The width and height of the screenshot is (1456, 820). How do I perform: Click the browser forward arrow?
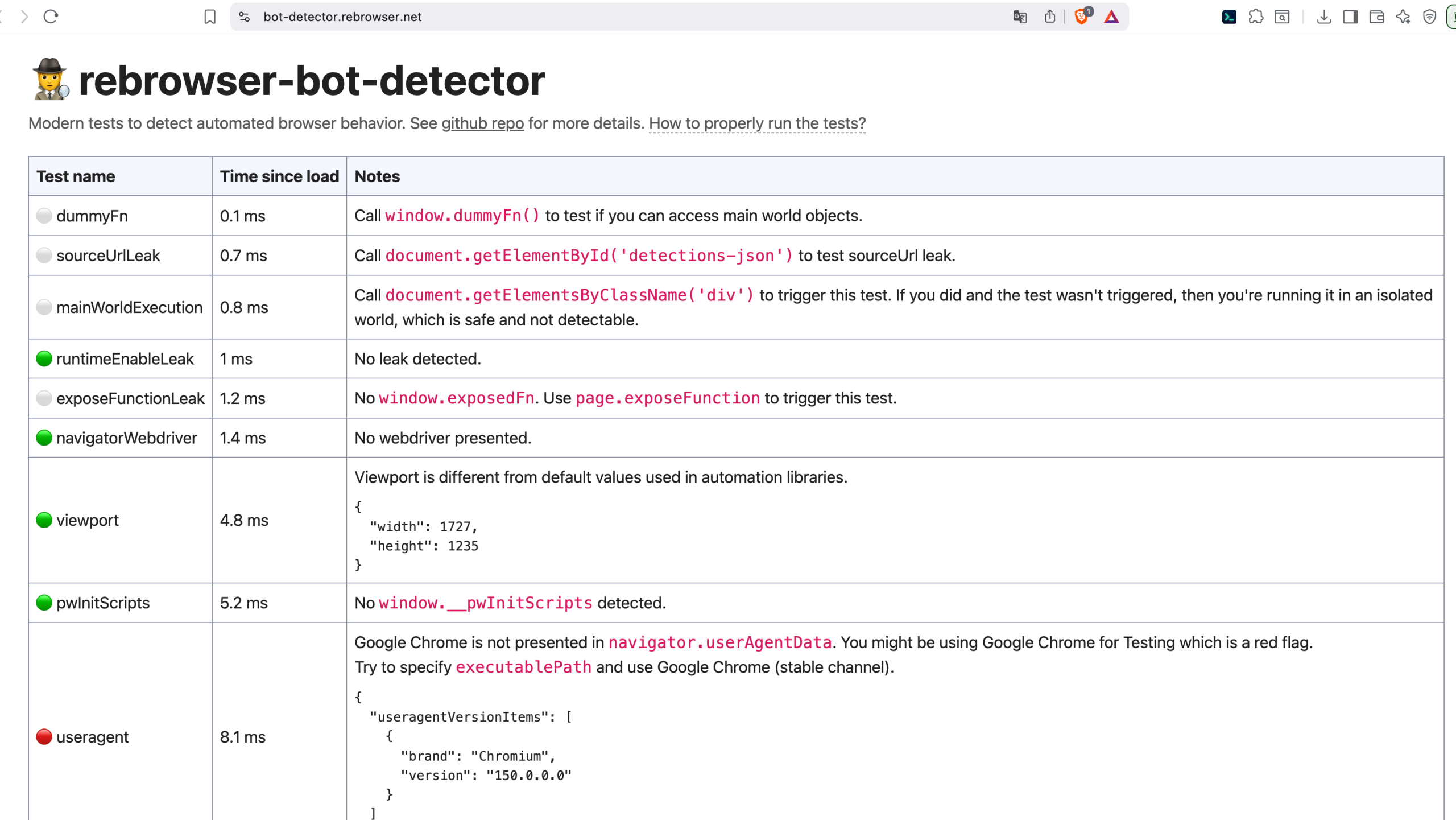pyautogui.click(x=24, y=17)
